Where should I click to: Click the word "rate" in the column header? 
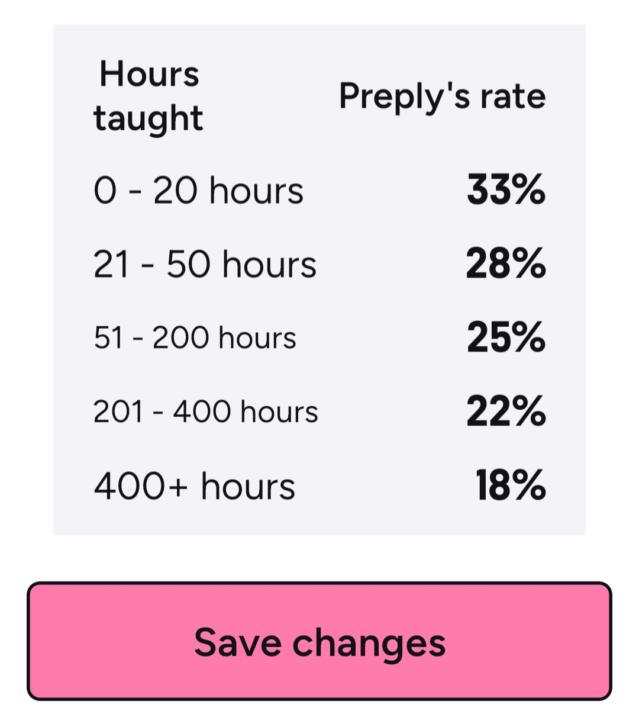[515, 97]
